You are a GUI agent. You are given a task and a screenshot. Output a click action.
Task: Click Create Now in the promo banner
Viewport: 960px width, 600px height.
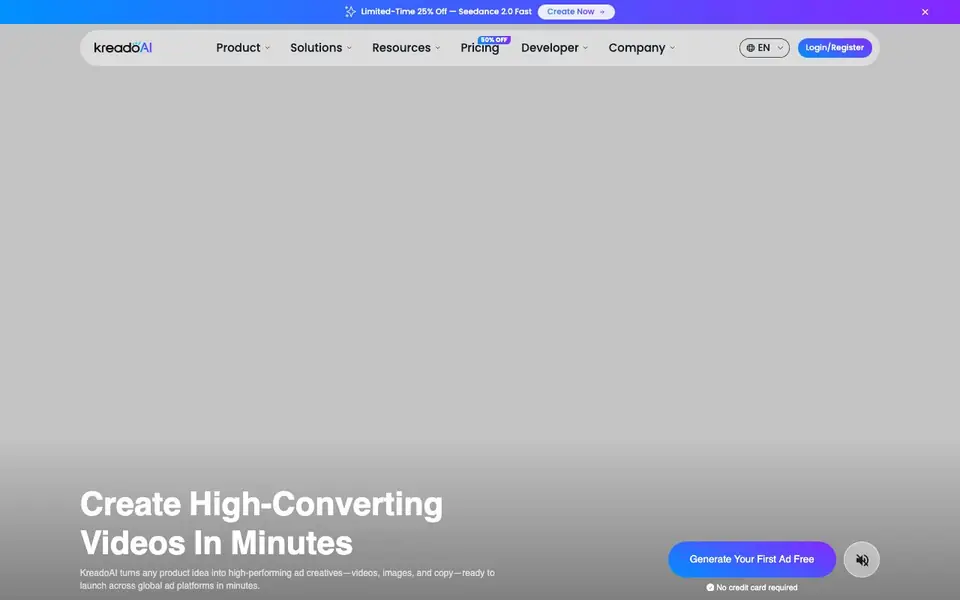pos(576,12)
